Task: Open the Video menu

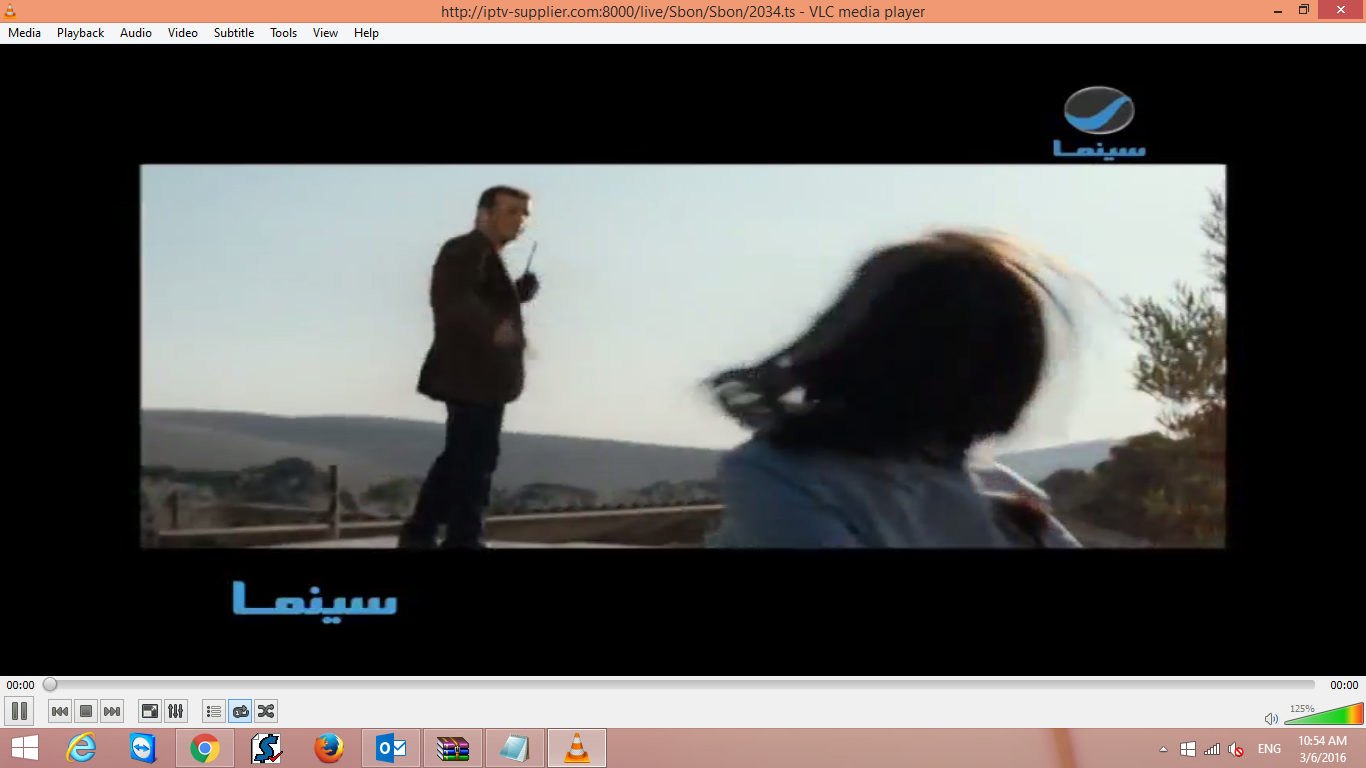Action: 183,33
